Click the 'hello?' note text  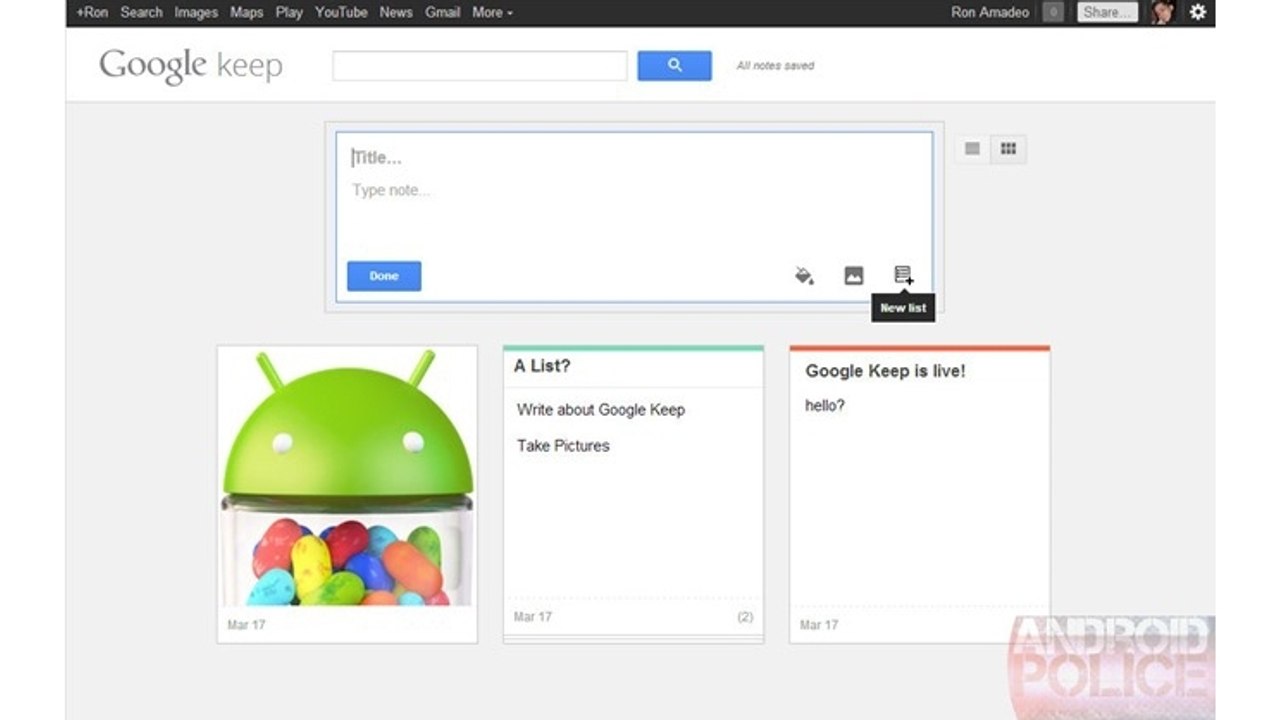coord(825,406)
